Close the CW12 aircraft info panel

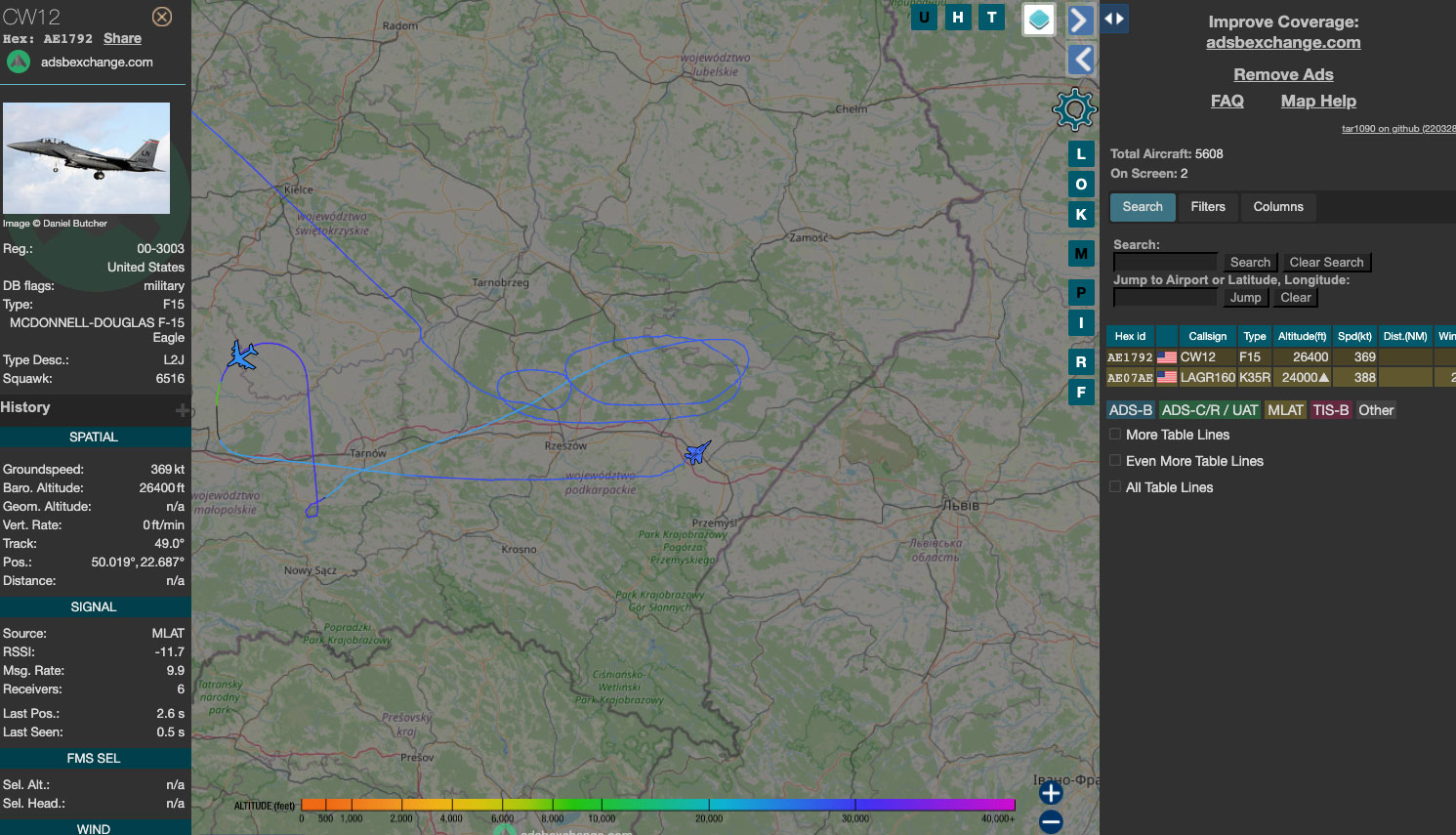pyautogui.click(x=162, y=17)
